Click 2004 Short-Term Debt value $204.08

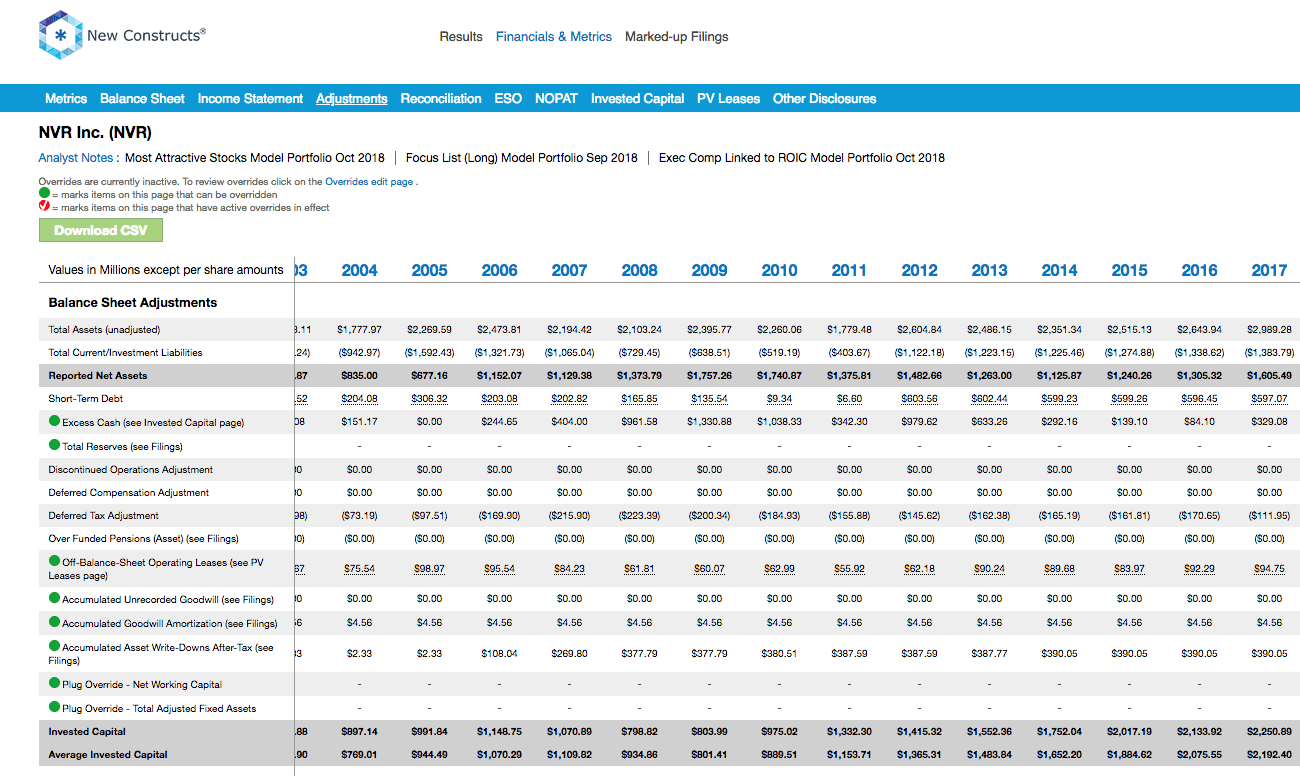[359, 398]
